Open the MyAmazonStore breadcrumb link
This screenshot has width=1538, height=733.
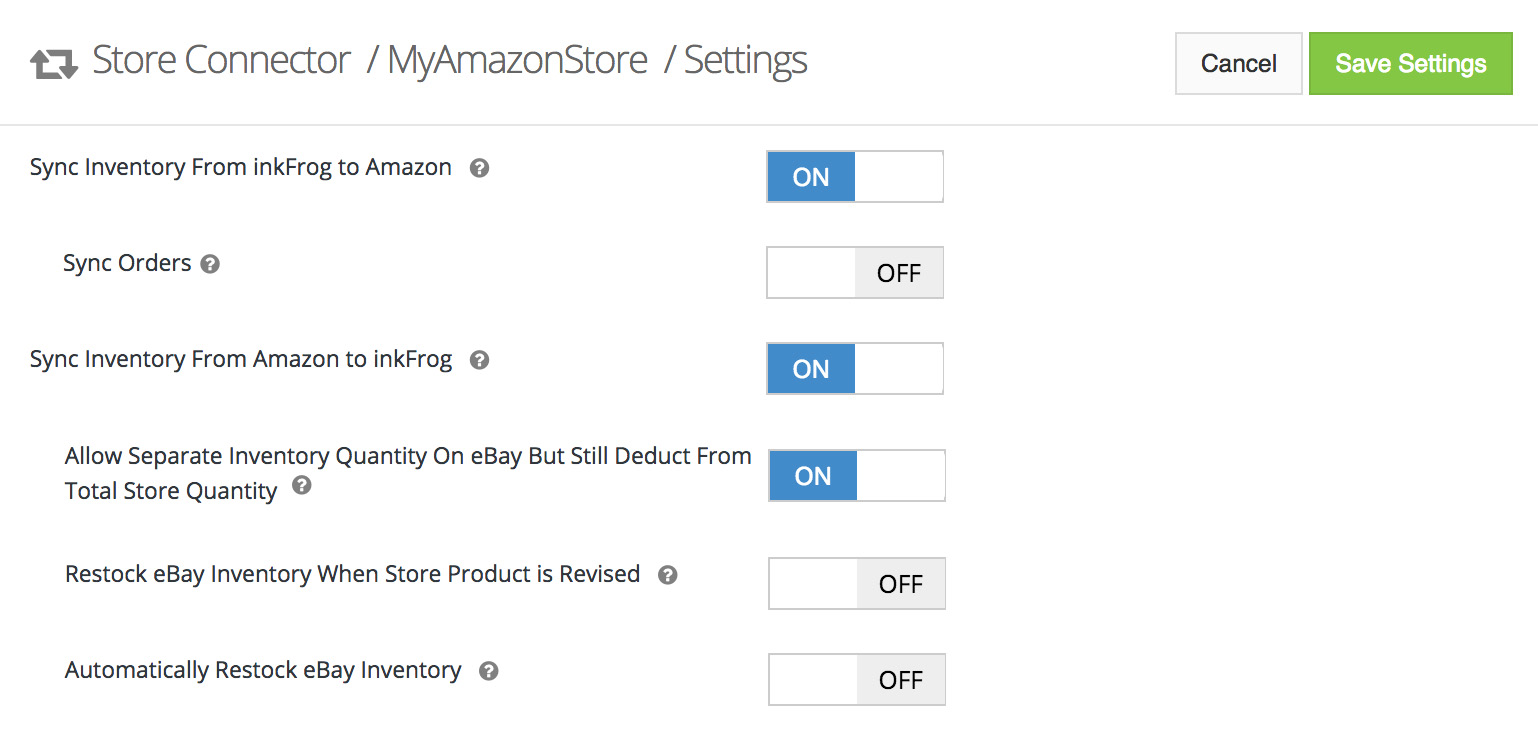[517, 61]
